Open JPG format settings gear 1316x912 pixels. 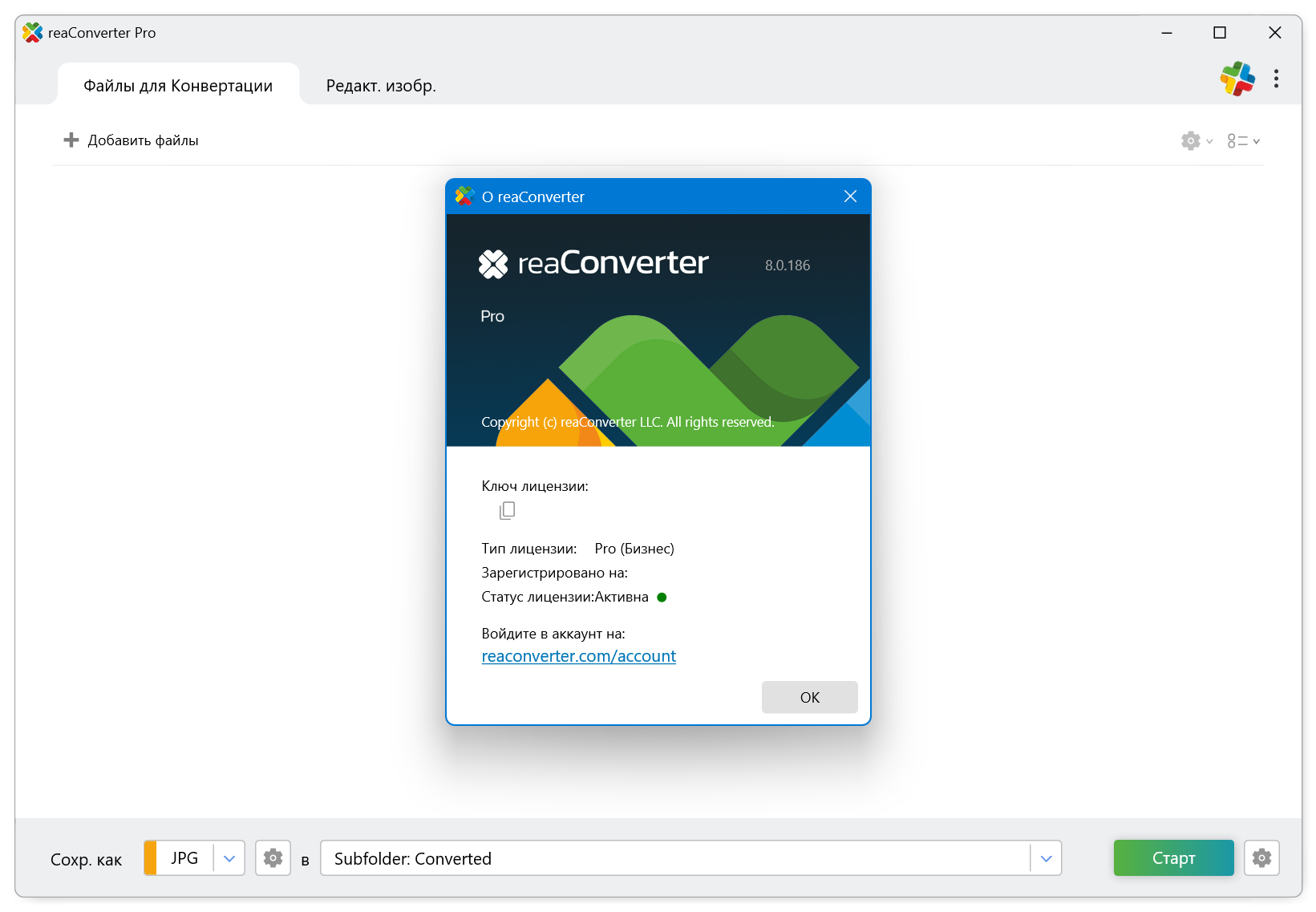[273, 858]
